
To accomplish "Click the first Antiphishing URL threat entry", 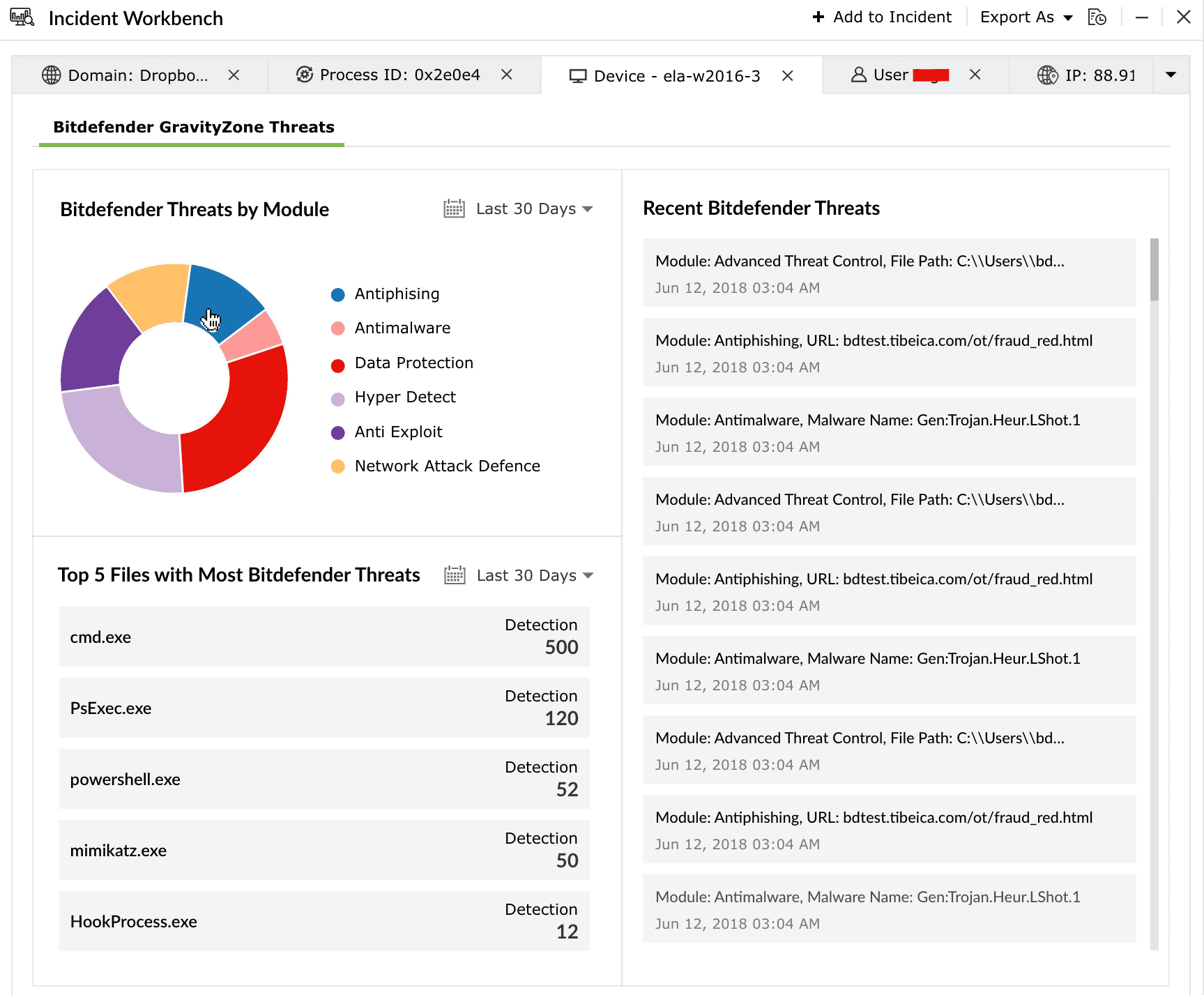I will click(890, 352).
